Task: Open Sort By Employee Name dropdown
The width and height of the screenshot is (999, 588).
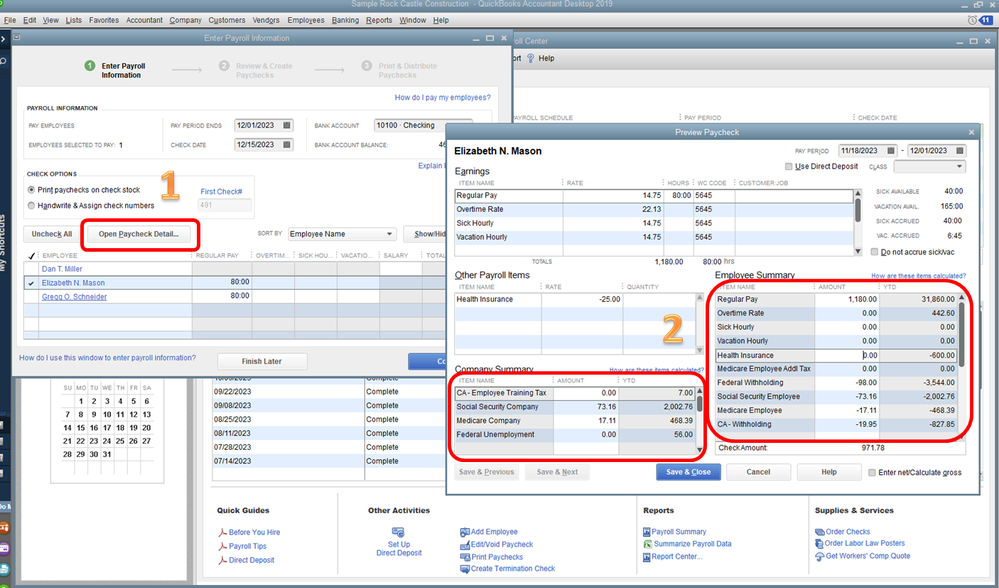Action: click(342, 234)
